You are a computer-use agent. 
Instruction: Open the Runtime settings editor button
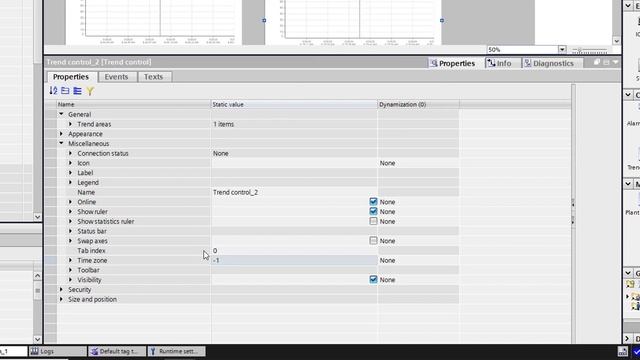[176, 351]
